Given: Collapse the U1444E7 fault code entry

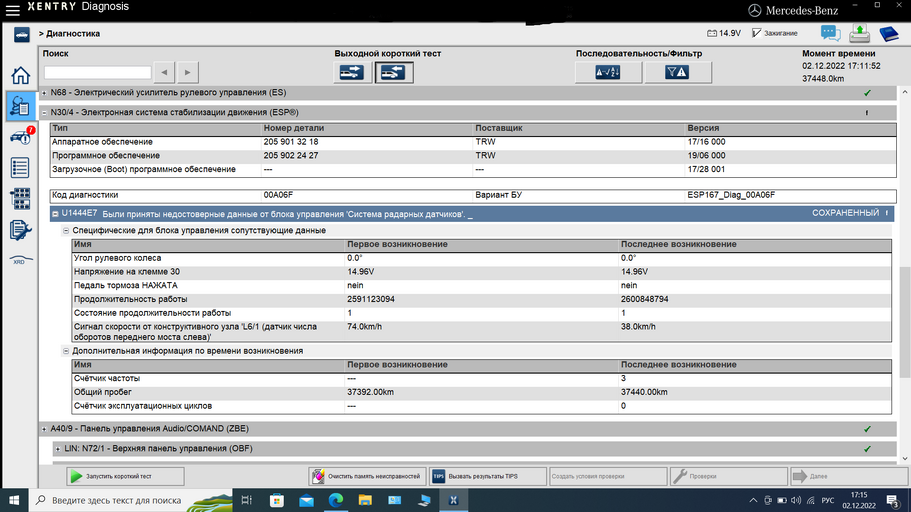Looking at the screenshot, I should pos(55,214).
